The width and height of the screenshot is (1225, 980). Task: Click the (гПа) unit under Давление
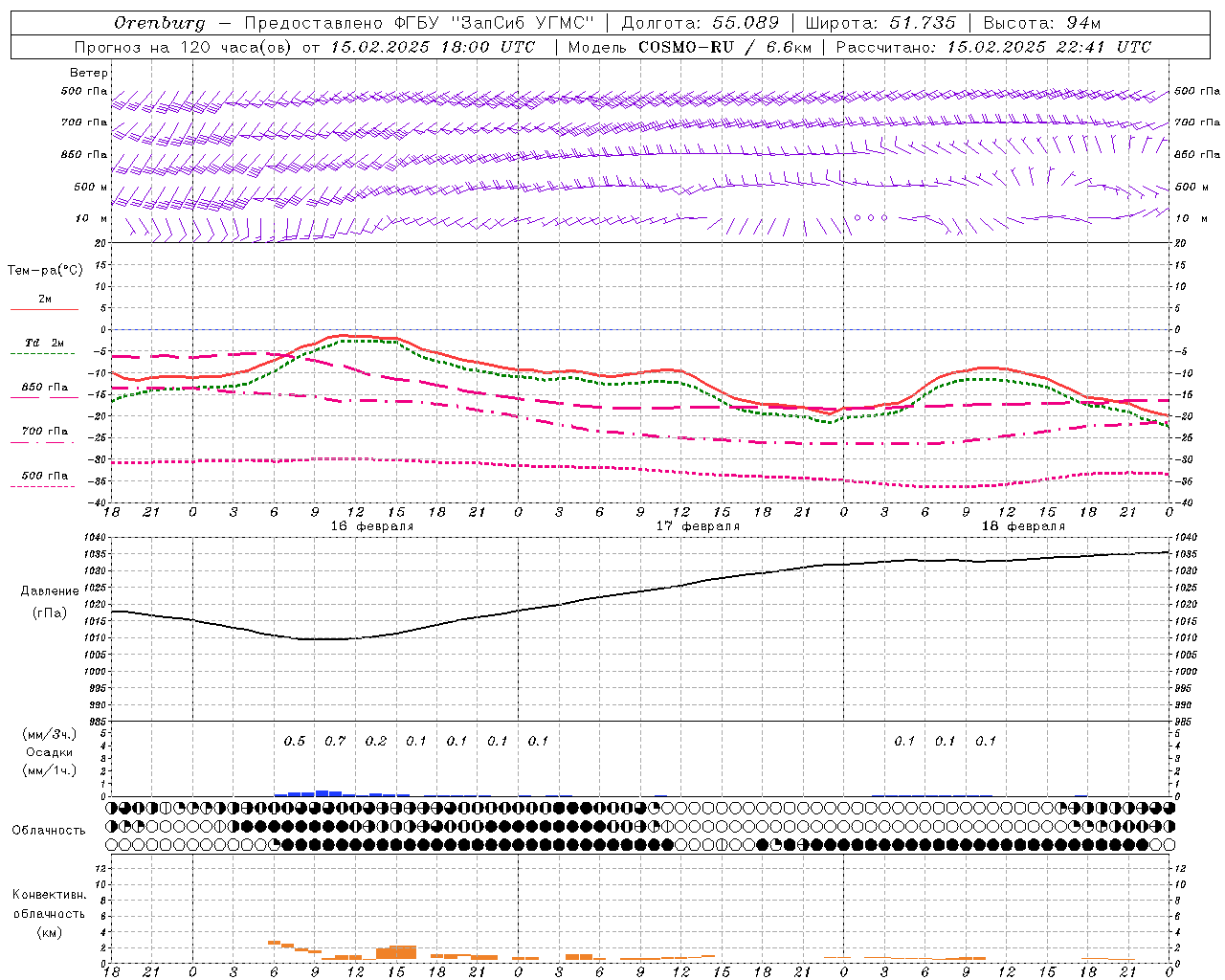[x=50, y=612]
